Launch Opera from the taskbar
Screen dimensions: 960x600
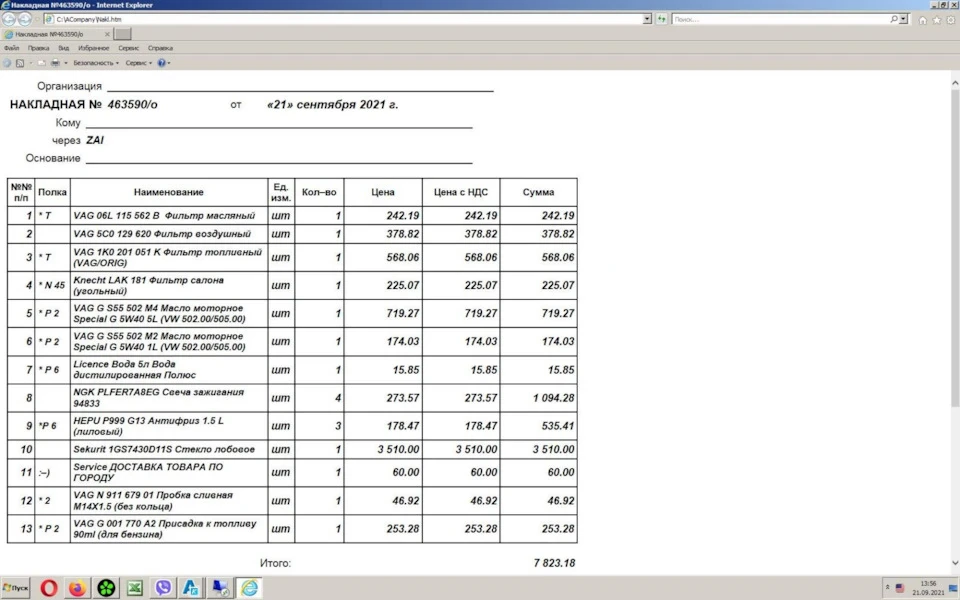pyautogui.click(x=49, y=588)
